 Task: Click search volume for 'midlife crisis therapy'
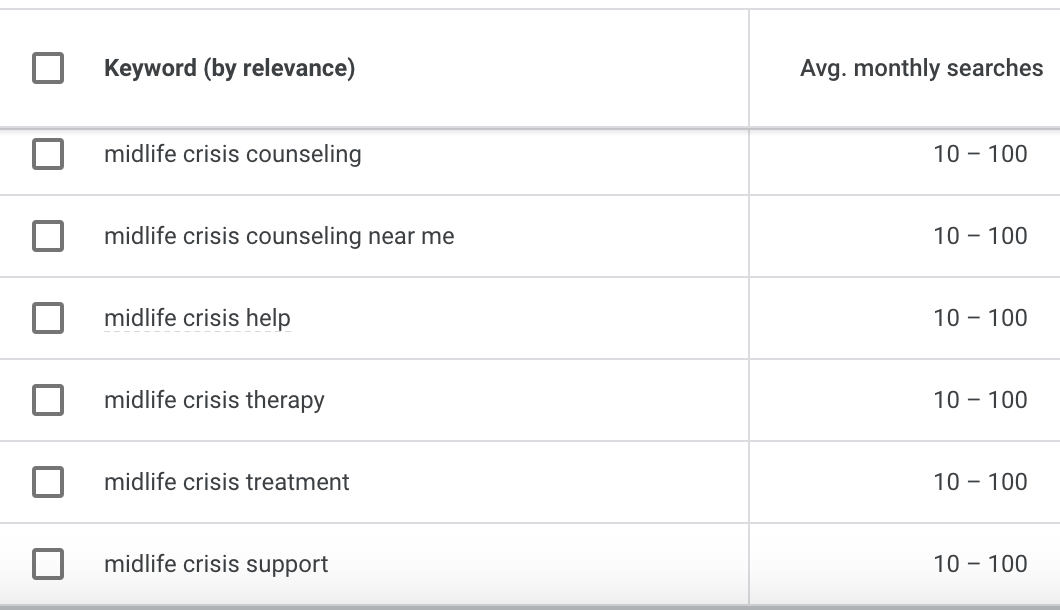980,400
